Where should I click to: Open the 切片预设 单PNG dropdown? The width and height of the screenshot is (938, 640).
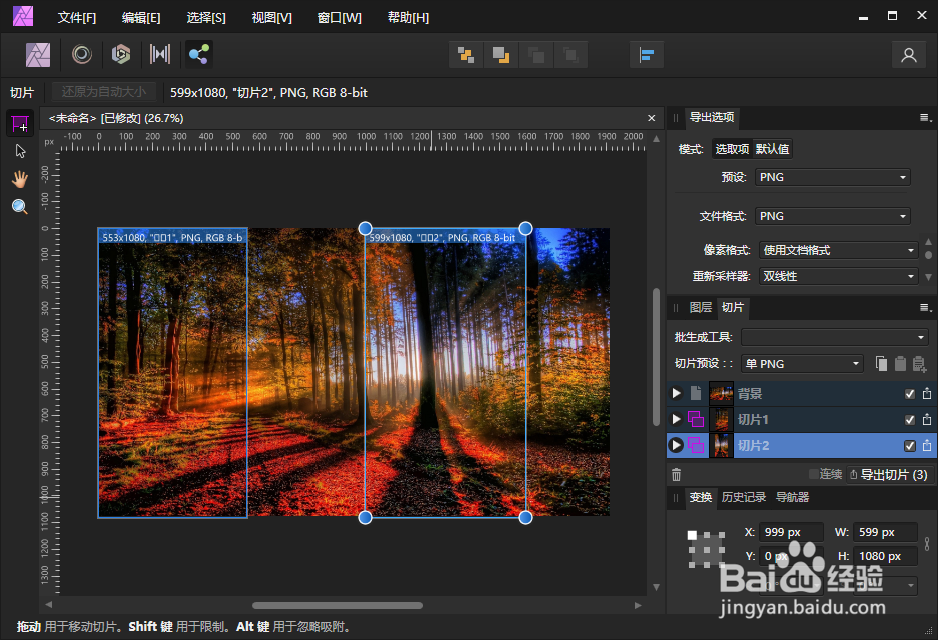point(800,363)
